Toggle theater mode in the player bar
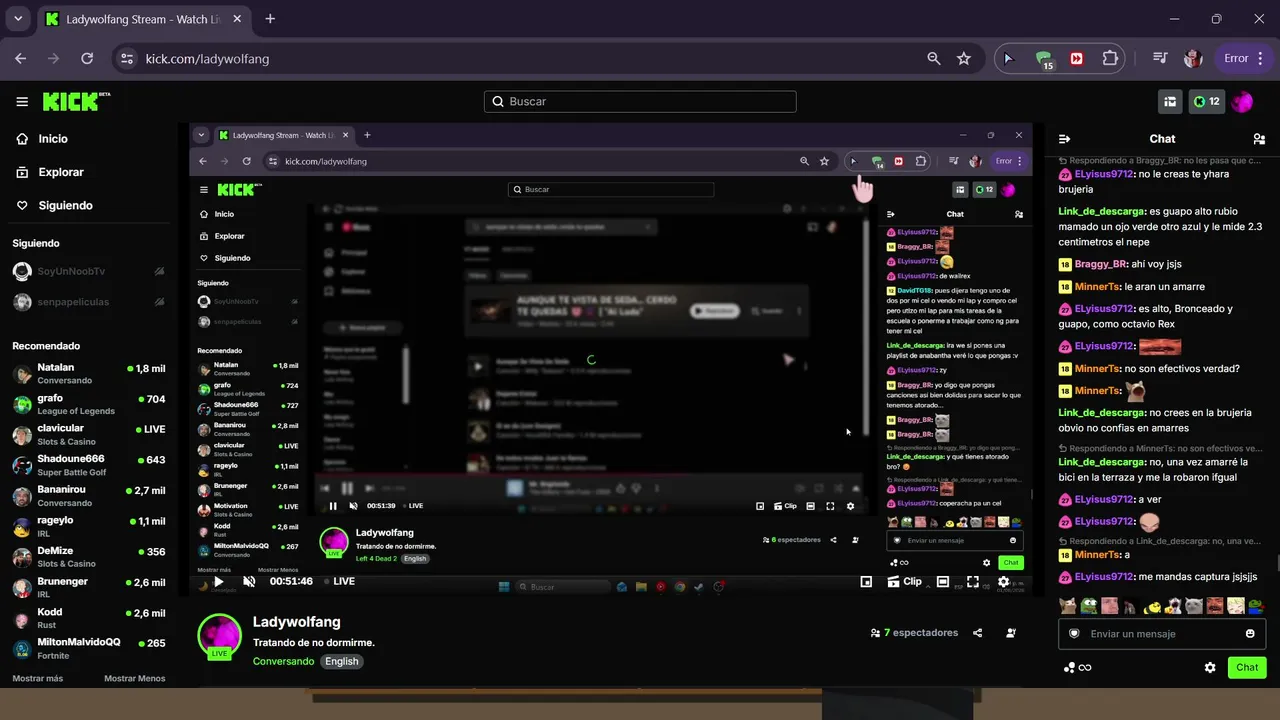This screenshot has width=1280, height=720. (942, 581)
